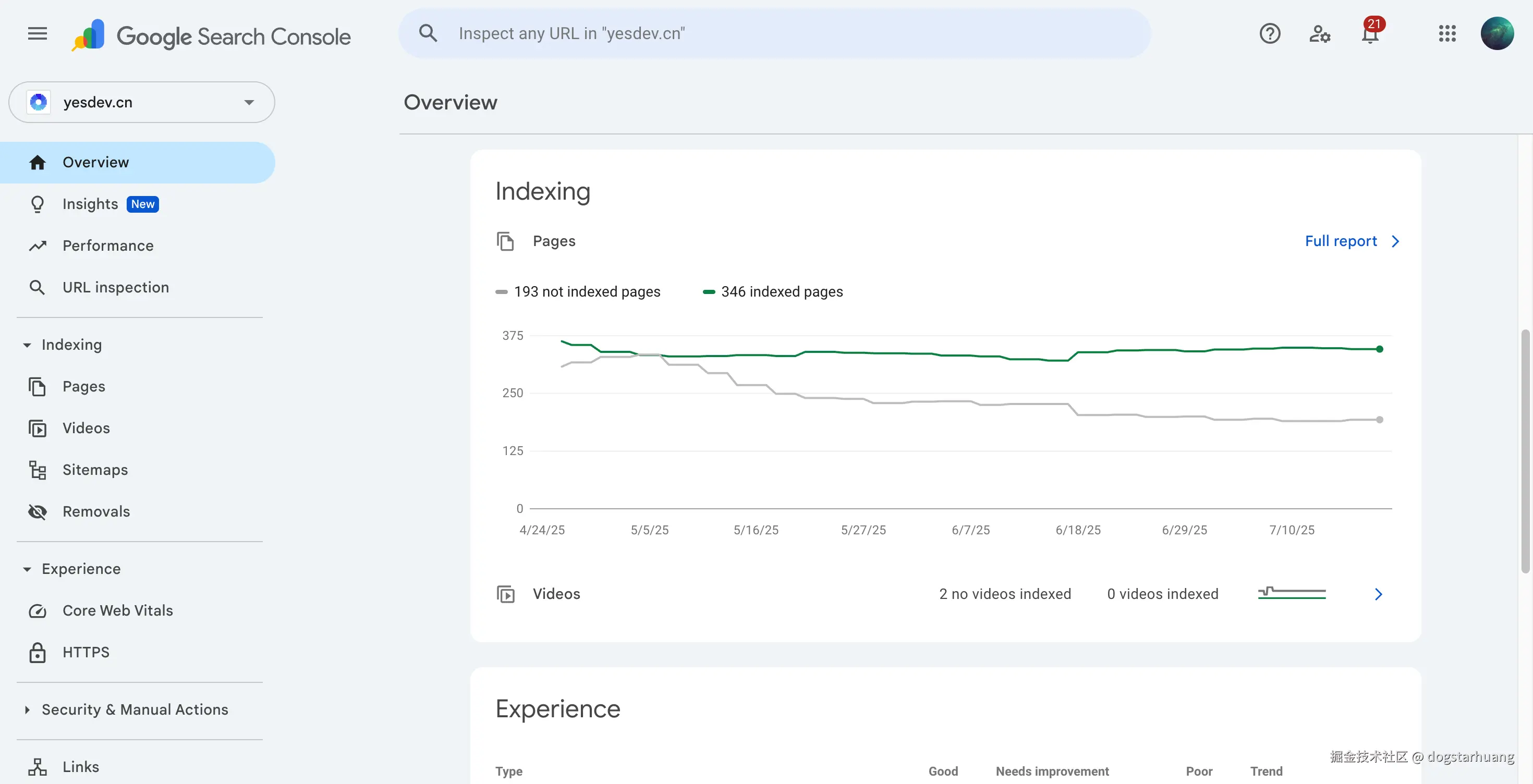Open the Sitemaps section
The width and height of the screenshot is (1533, 784).
94,469
